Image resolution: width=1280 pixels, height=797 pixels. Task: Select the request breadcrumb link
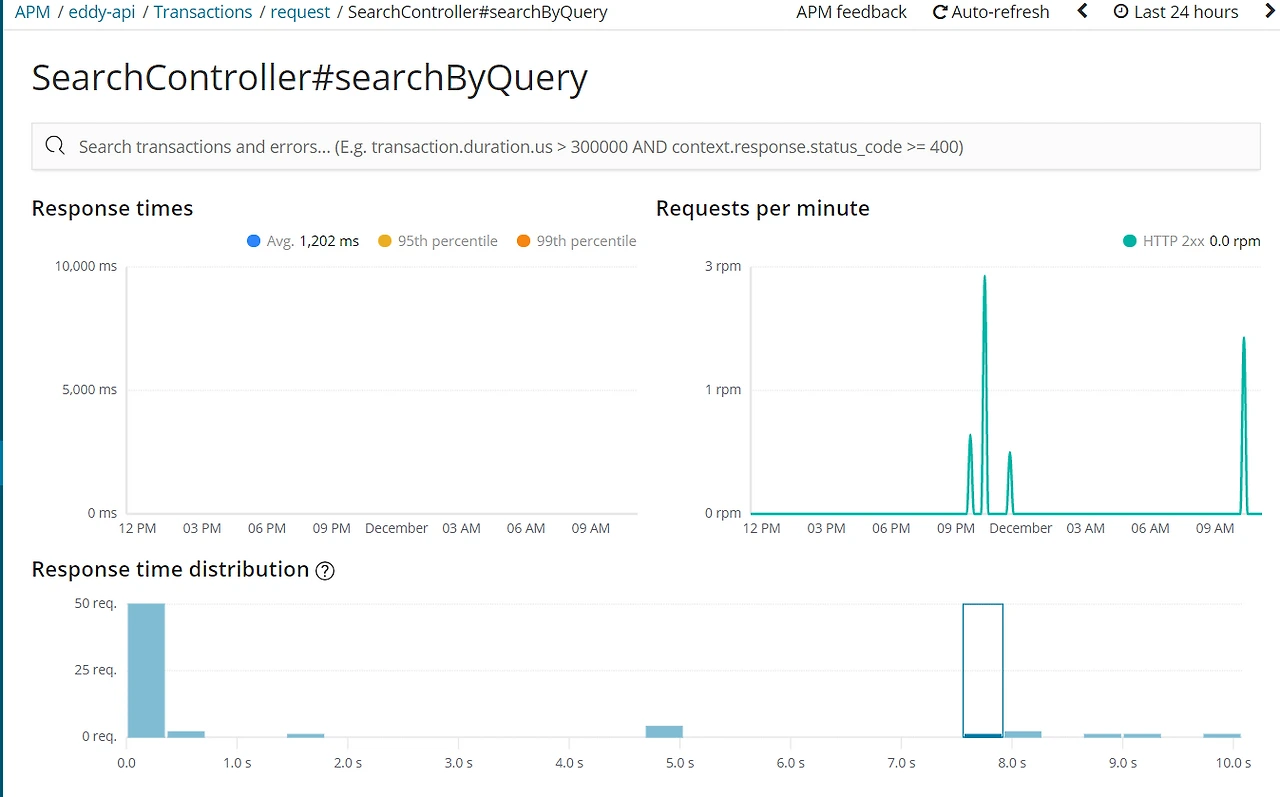coord(300,12)
